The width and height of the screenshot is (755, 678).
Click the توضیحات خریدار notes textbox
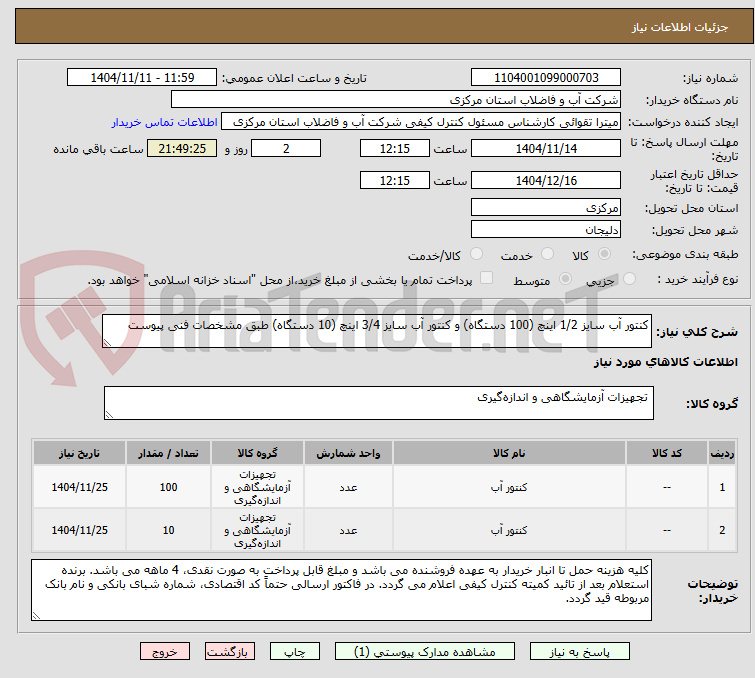[341, 590]
